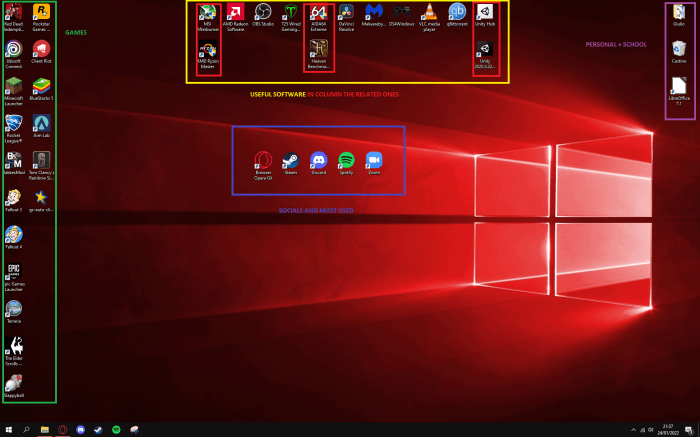The height and width of the screenshot is (437, 700).
Task: Open the taskbar clock and date
Action: (x=668, y=429)
